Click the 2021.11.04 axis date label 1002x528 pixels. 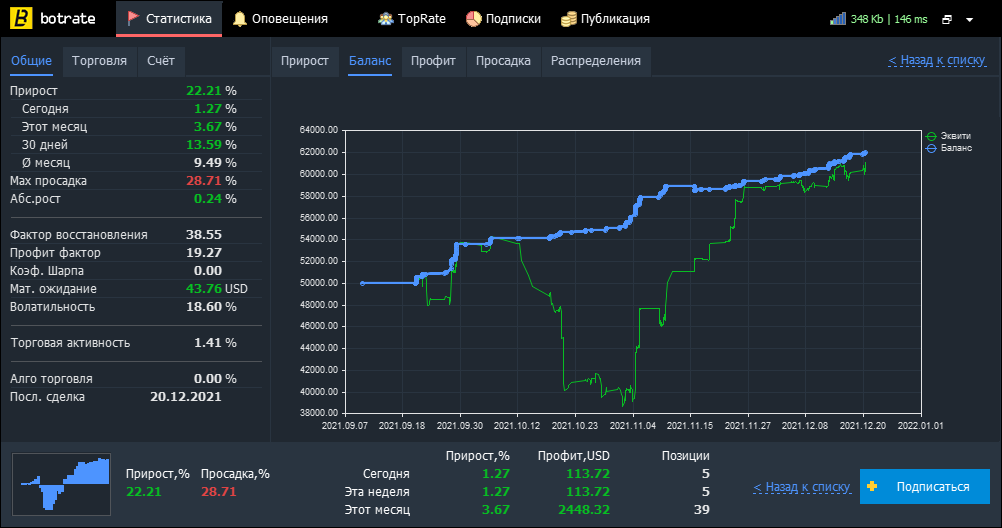(x=633, y=426)
